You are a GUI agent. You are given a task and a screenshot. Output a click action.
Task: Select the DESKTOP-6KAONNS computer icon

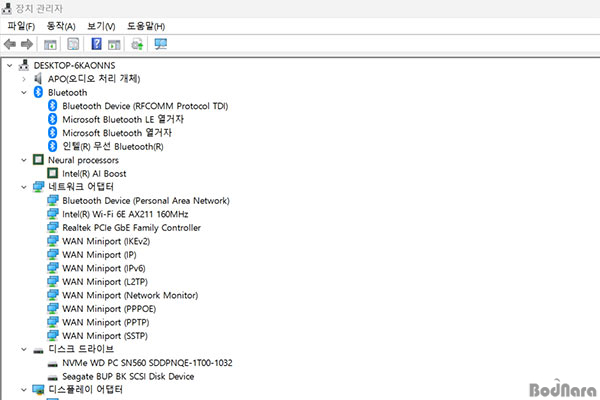24,65
